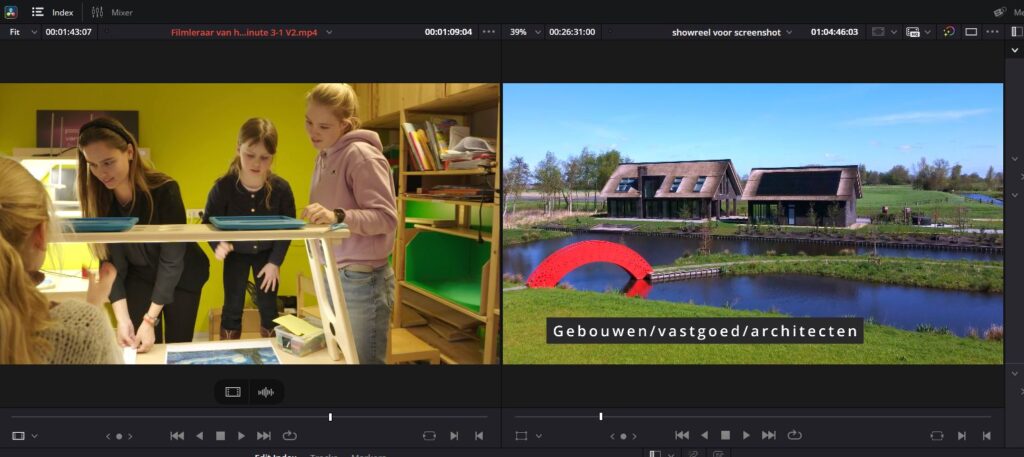Expand source viewer mode chevron at bottom left
The image size is (1024, 457).
[x=35, y=435]
